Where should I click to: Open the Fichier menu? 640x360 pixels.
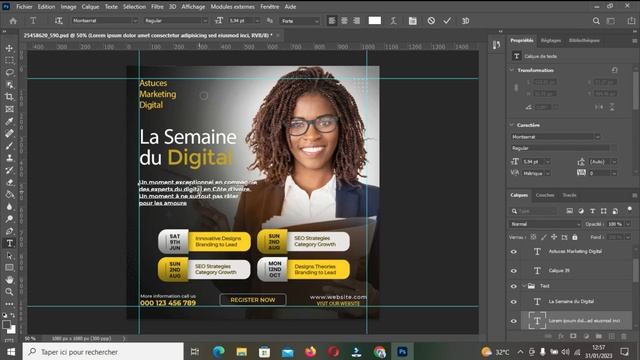point(24,7)
